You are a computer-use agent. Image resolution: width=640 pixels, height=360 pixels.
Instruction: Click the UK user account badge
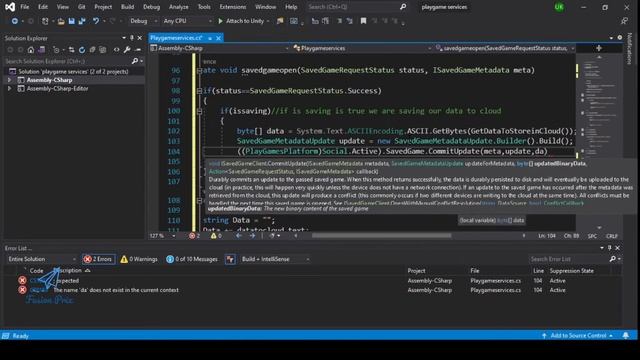click(559, 7)
